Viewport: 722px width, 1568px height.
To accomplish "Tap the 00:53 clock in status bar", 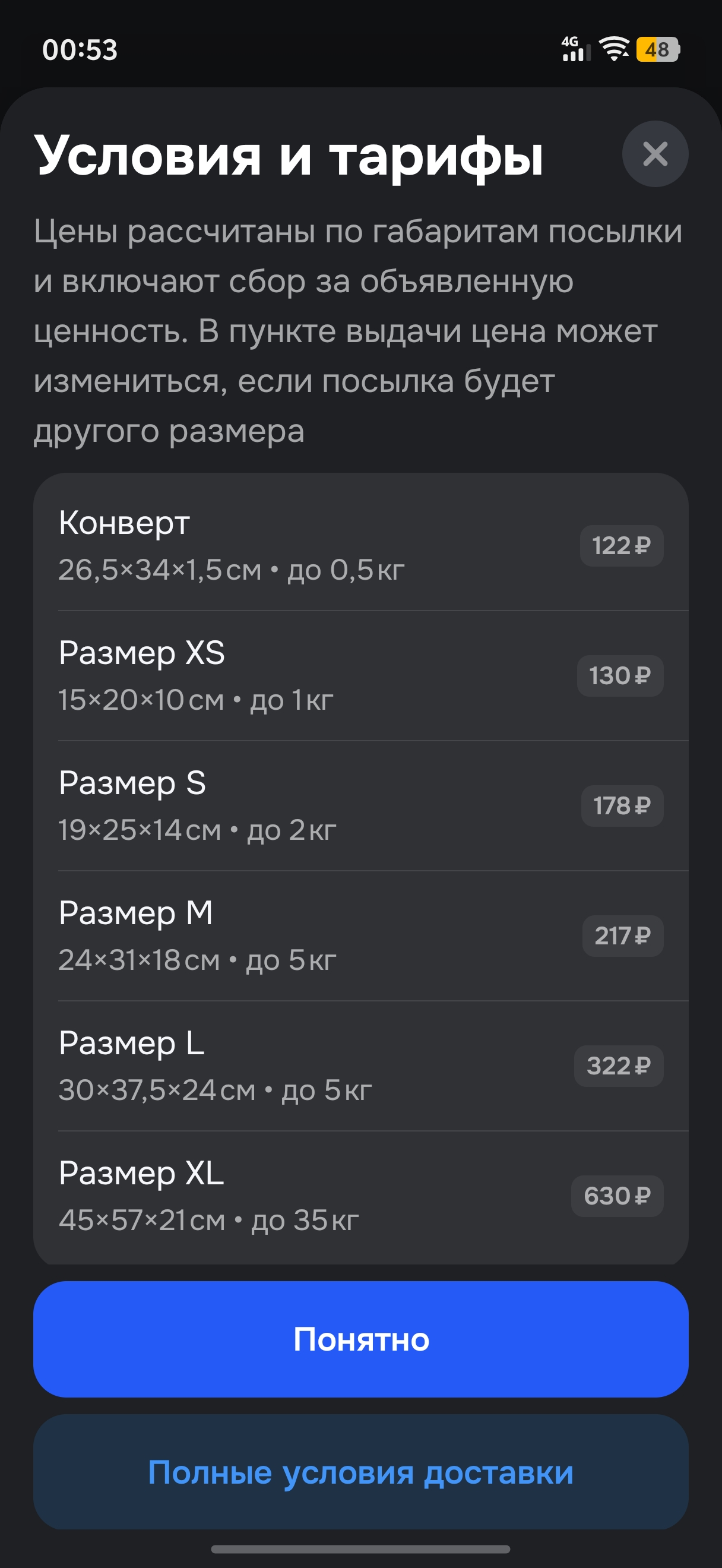I will pos(80,50).
